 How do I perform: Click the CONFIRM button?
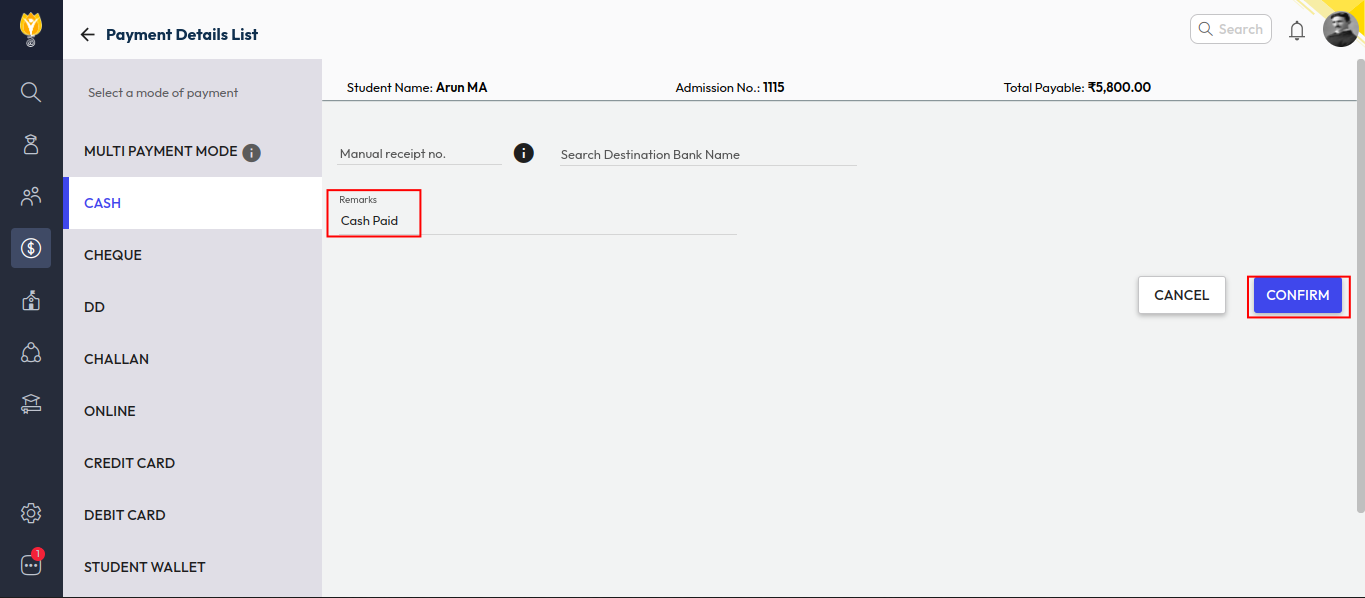1297,295
